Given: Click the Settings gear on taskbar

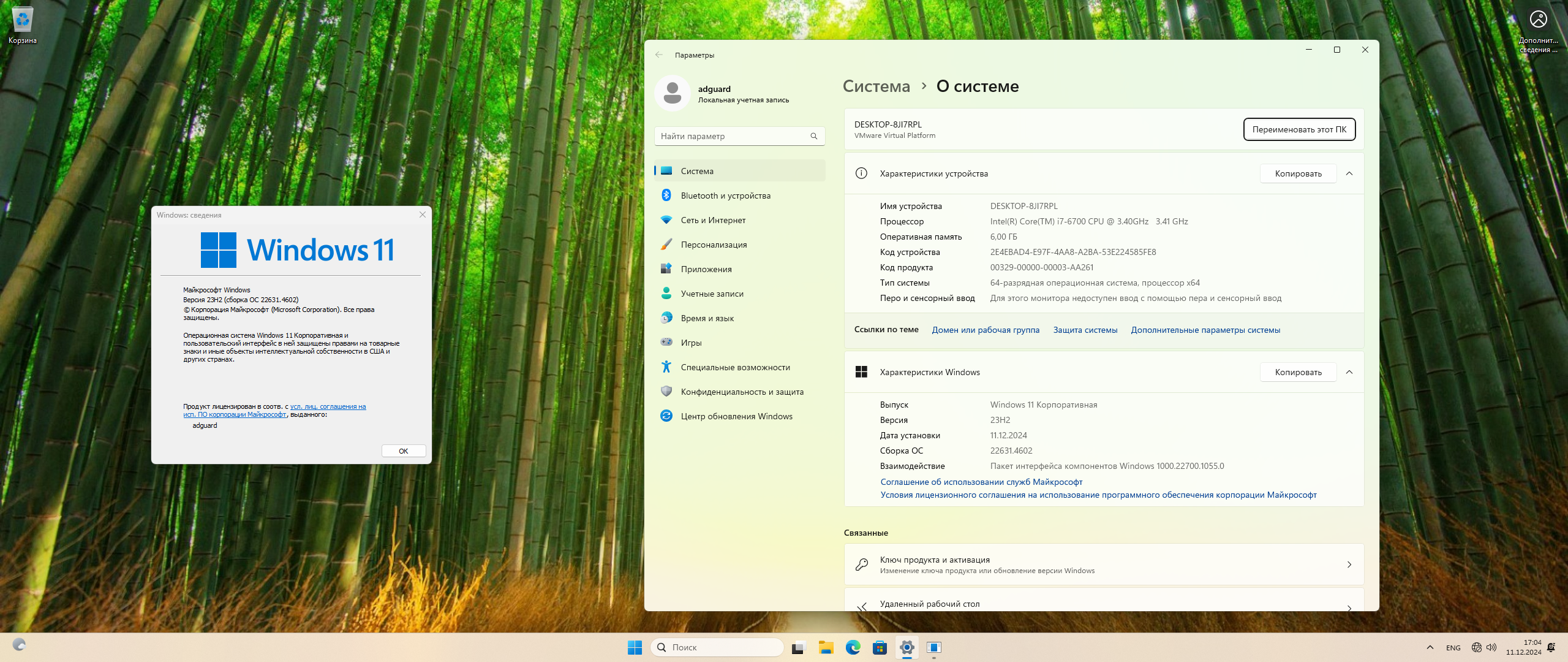Looking at the screenshot, I should tap(907, 647).
